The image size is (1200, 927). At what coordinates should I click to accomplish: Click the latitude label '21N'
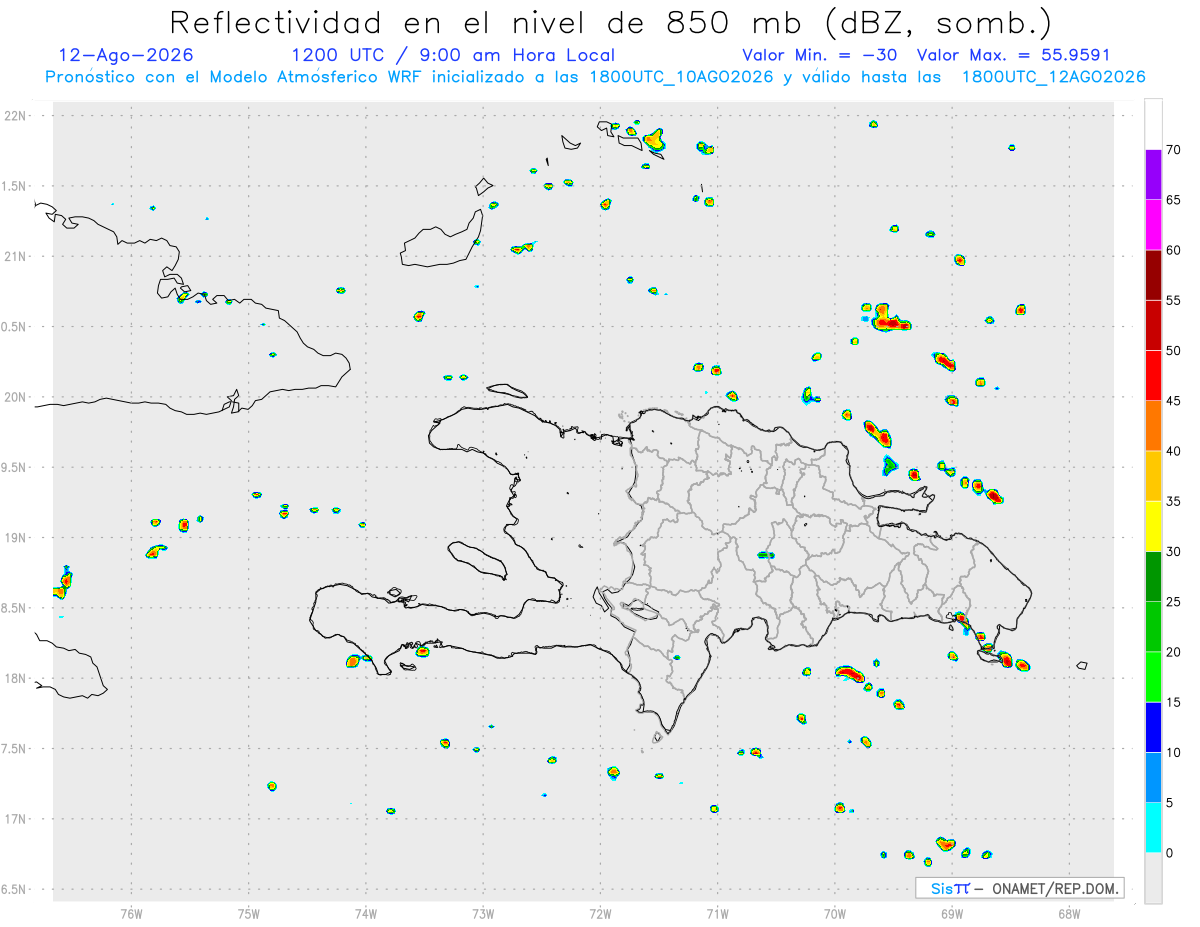[x=17, y=257]
